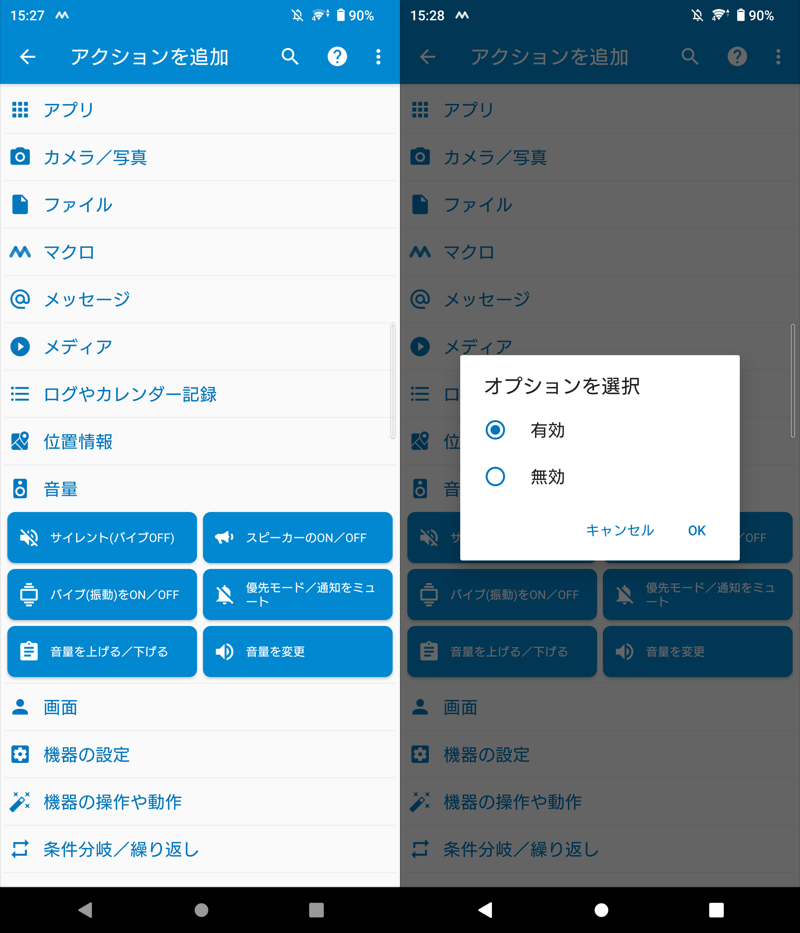Viewport: 800px width, 933px height.
Task: Expand the カメラ／写真 category on left screen
Action: point(200,157)
